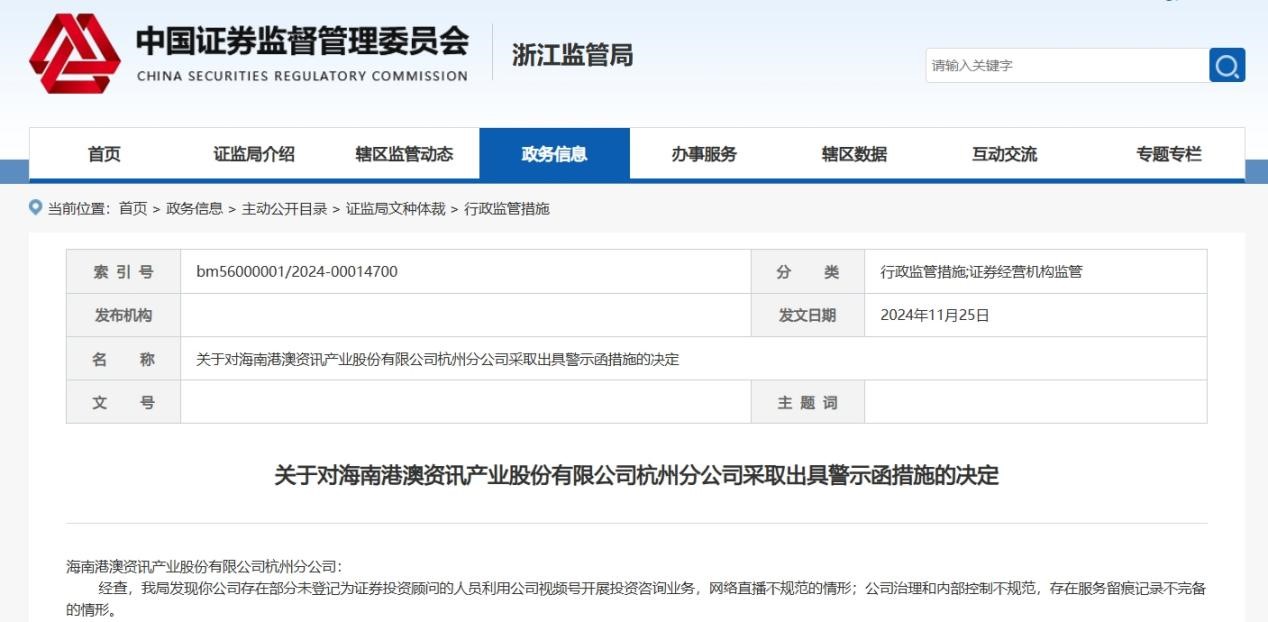Click the 分类 label cell

[808, 271]
